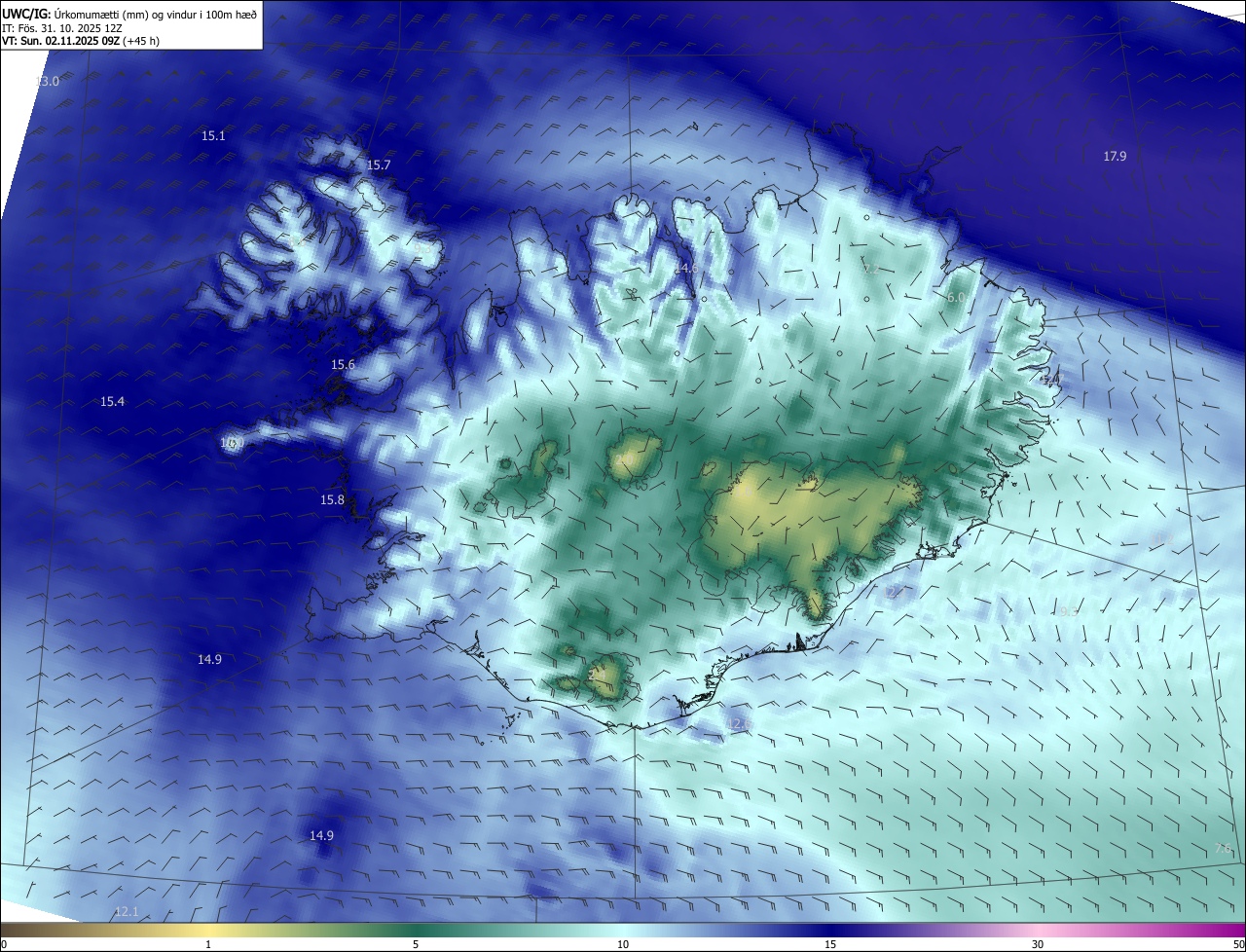Click the 7.6 value label
The width and height of the screenshot is (1246, 952).
(1223, 850)
